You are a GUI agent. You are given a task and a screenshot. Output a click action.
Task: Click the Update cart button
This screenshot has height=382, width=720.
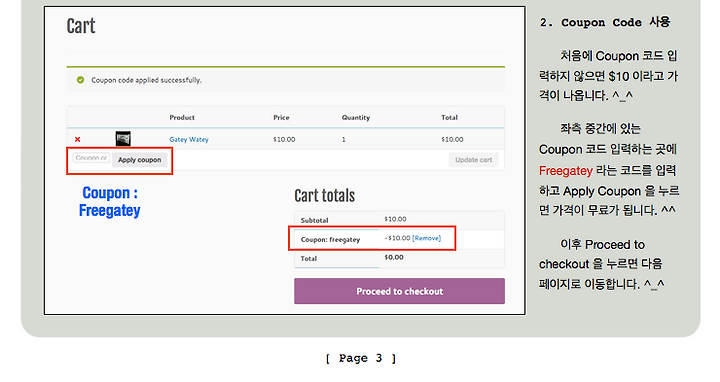[473, 160]
